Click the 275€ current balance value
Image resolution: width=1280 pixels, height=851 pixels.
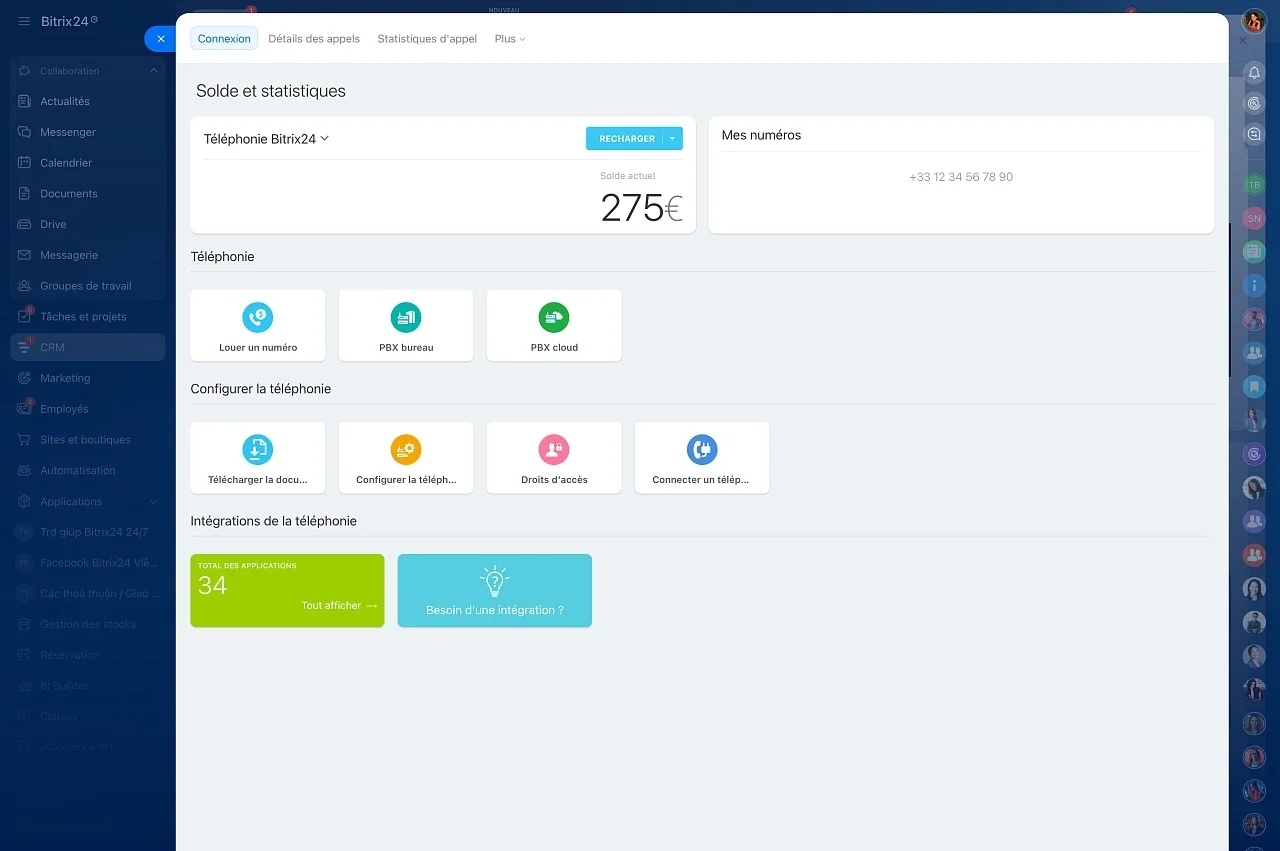641,208
